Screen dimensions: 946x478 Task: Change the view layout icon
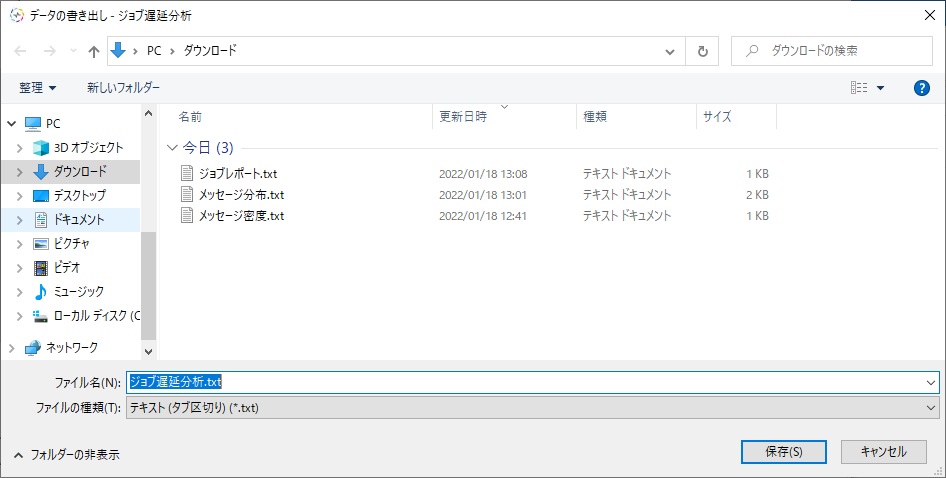pyautogui.click(x=859, y=88)
